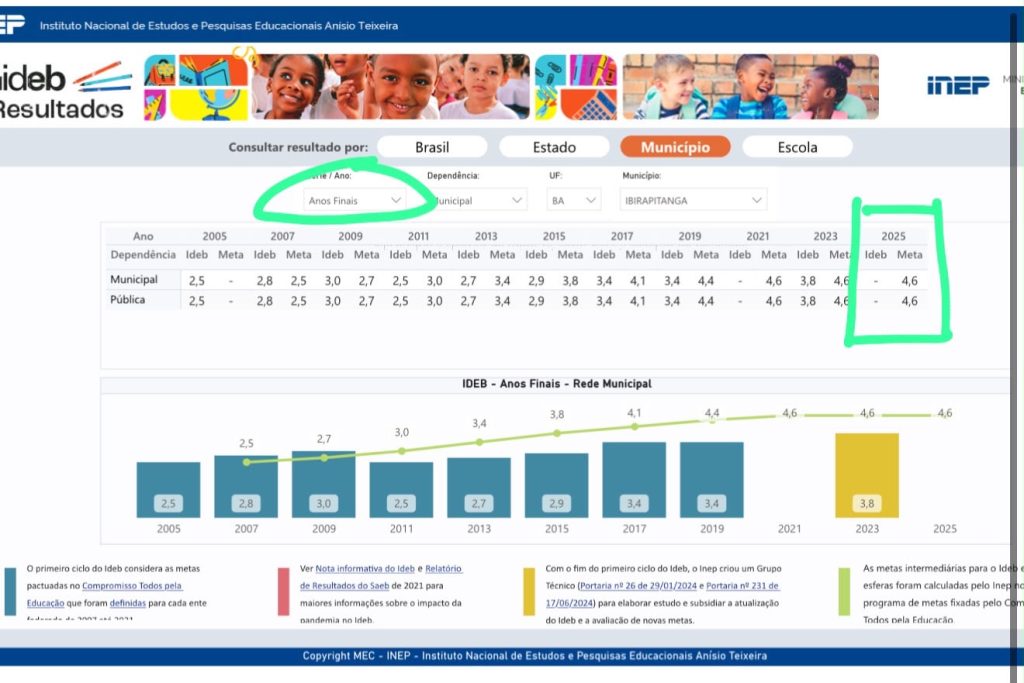Expand the UF dropdown showing BA
The width and height of the screenshot is (1024, 683).
tap(574, 200)
